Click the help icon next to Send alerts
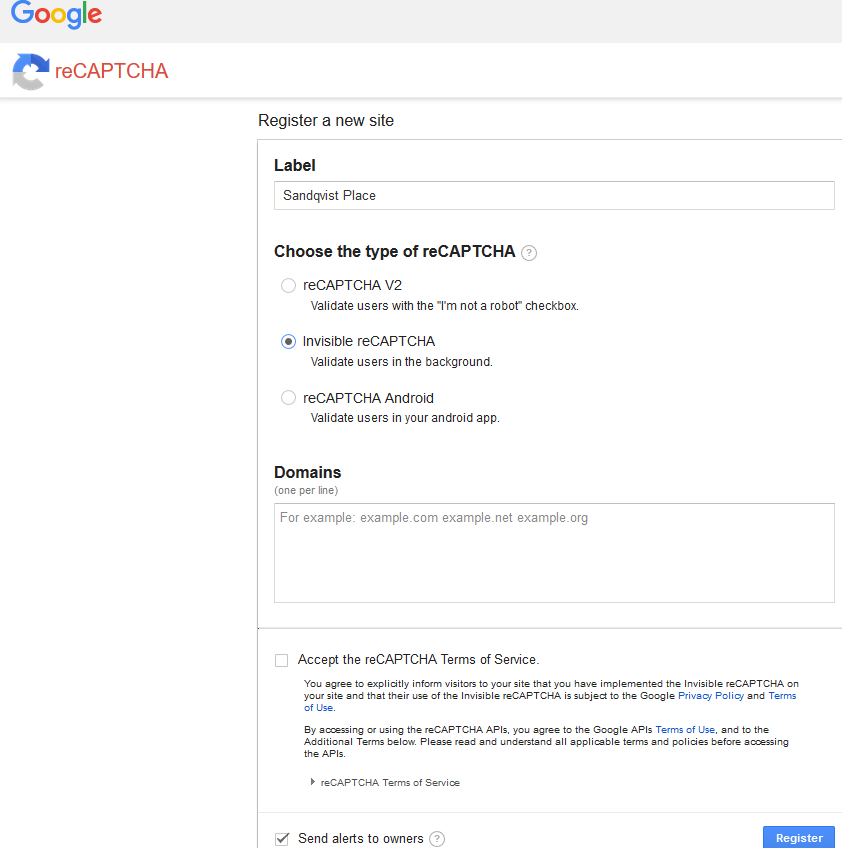 [437, 839]
